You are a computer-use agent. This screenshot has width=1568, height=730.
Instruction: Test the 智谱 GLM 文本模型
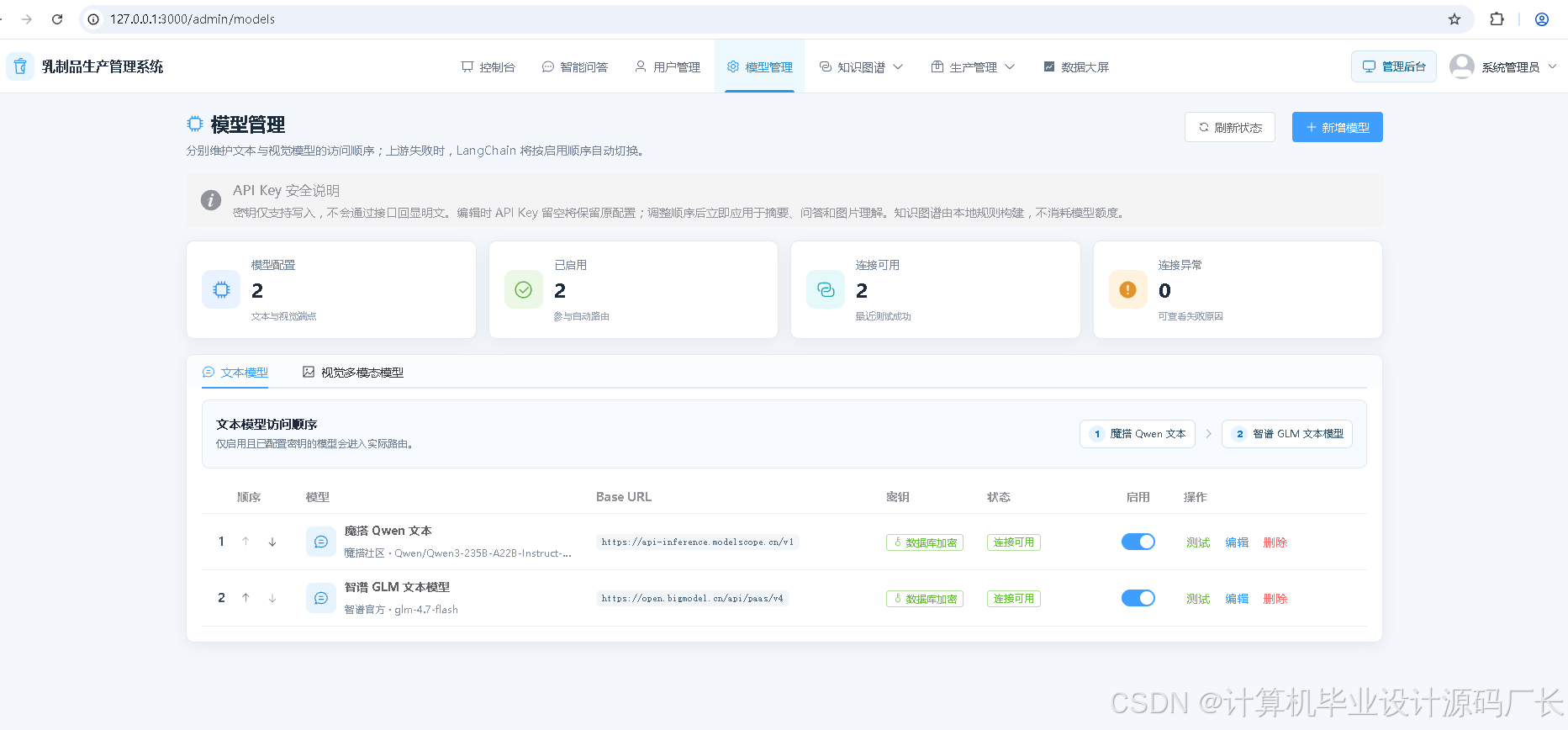point(1198,599)
